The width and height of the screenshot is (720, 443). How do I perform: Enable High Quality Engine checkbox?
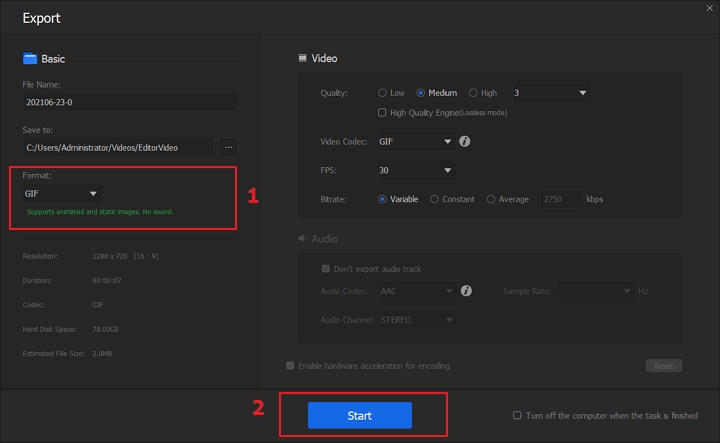(382, 112)
